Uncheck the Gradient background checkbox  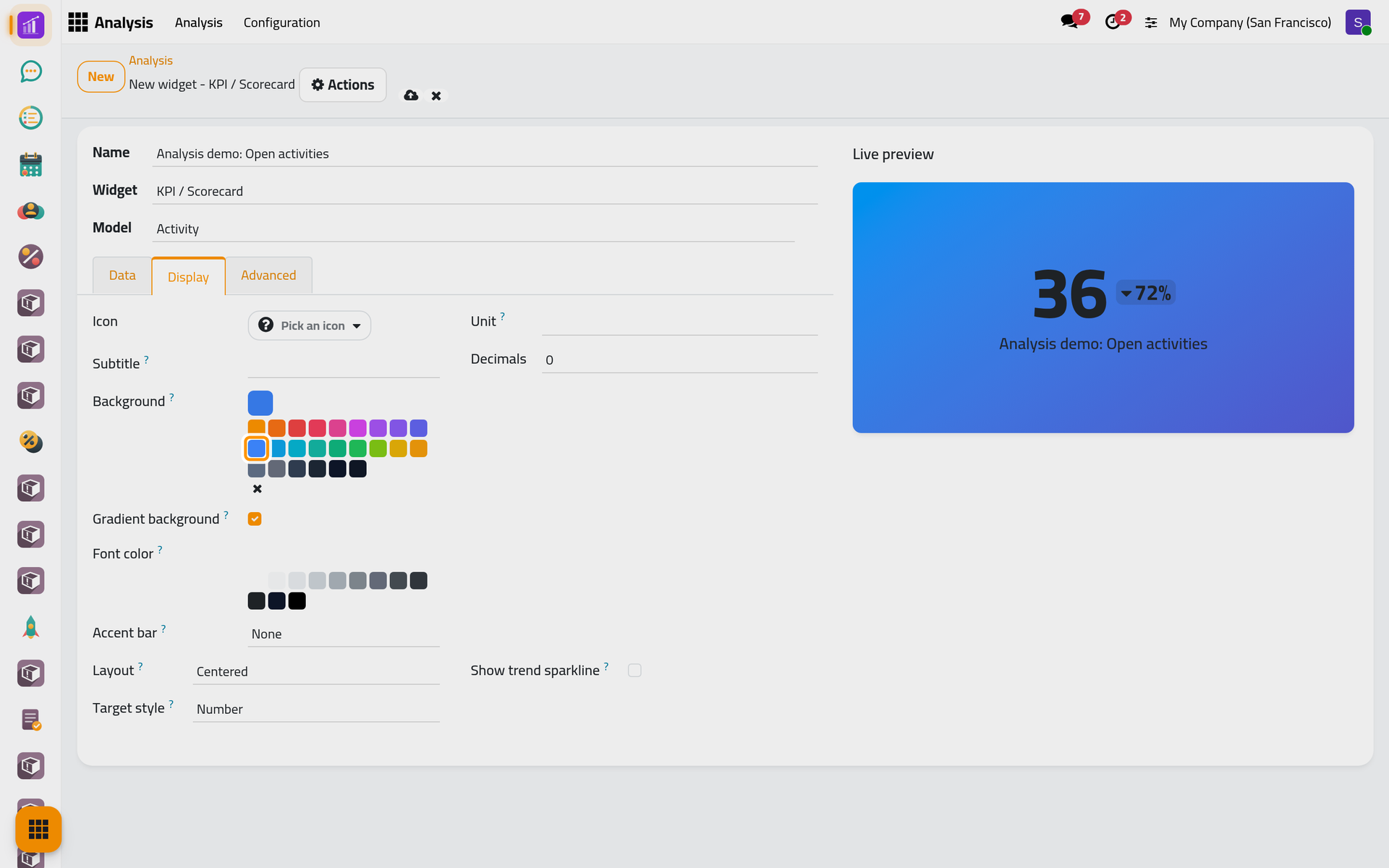pos(255,519)
